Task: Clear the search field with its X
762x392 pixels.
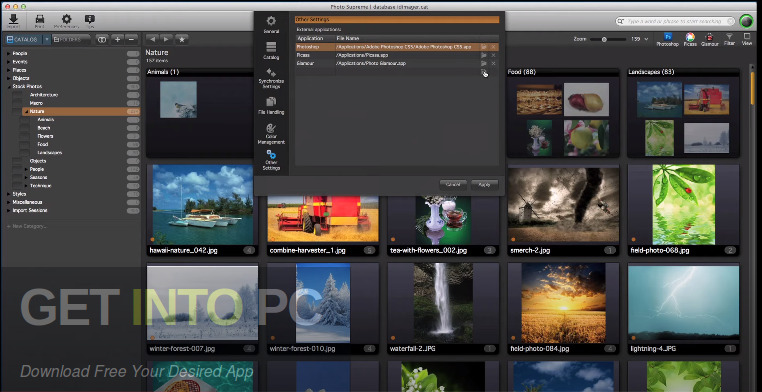Action: 730,21
